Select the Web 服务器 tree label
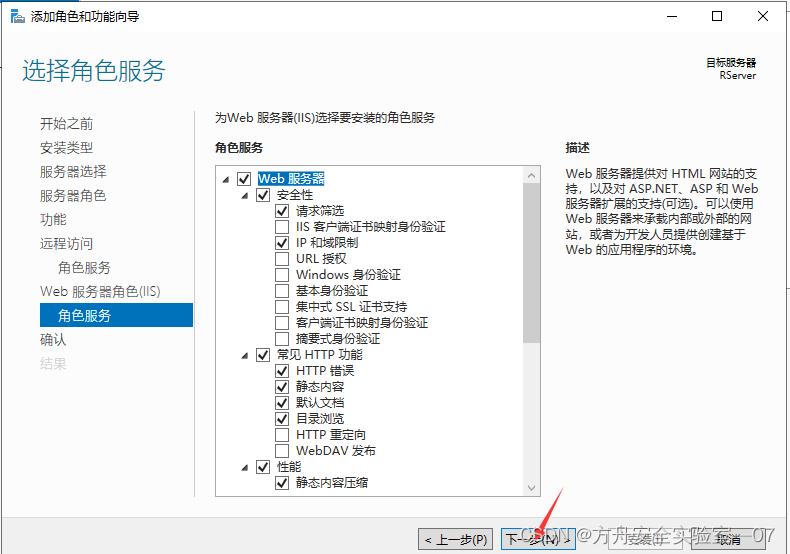Viewport: 790px width, 554px height. [x=291, y=179]
